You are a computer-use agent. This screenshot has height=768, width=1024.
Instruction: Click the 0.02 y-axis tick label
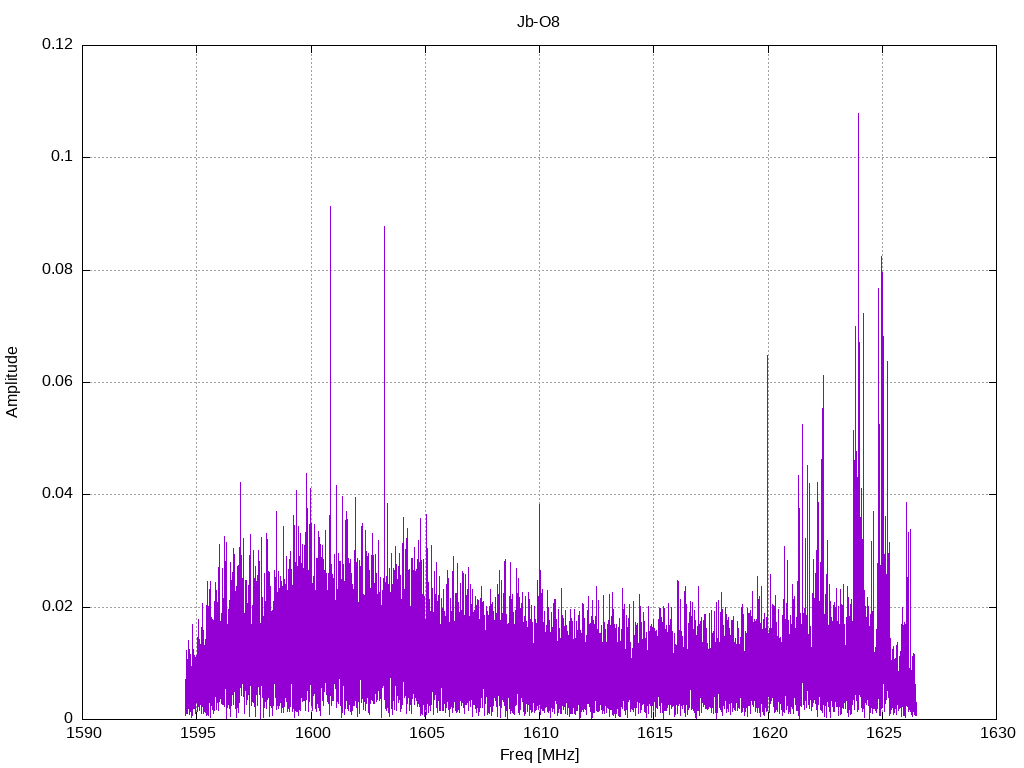(57, 607)
